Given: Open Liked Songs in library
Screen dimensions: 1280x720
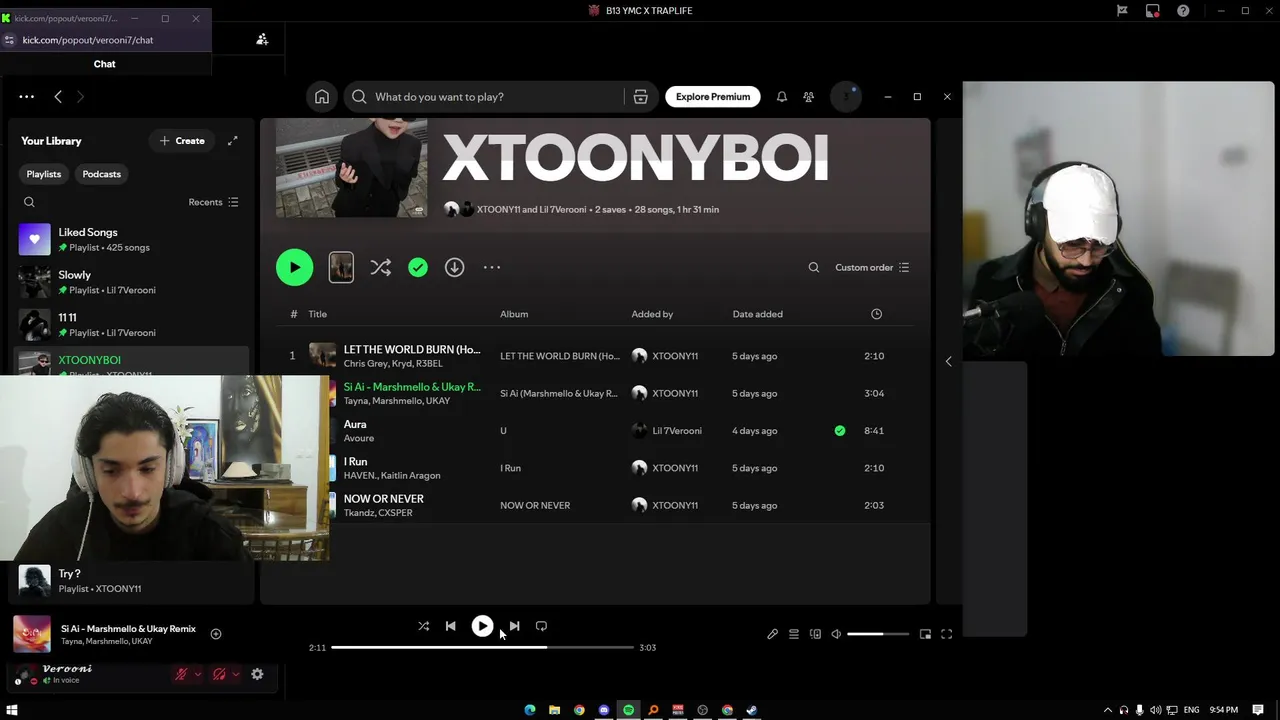Looking at the screenshot, I should 131,240.
